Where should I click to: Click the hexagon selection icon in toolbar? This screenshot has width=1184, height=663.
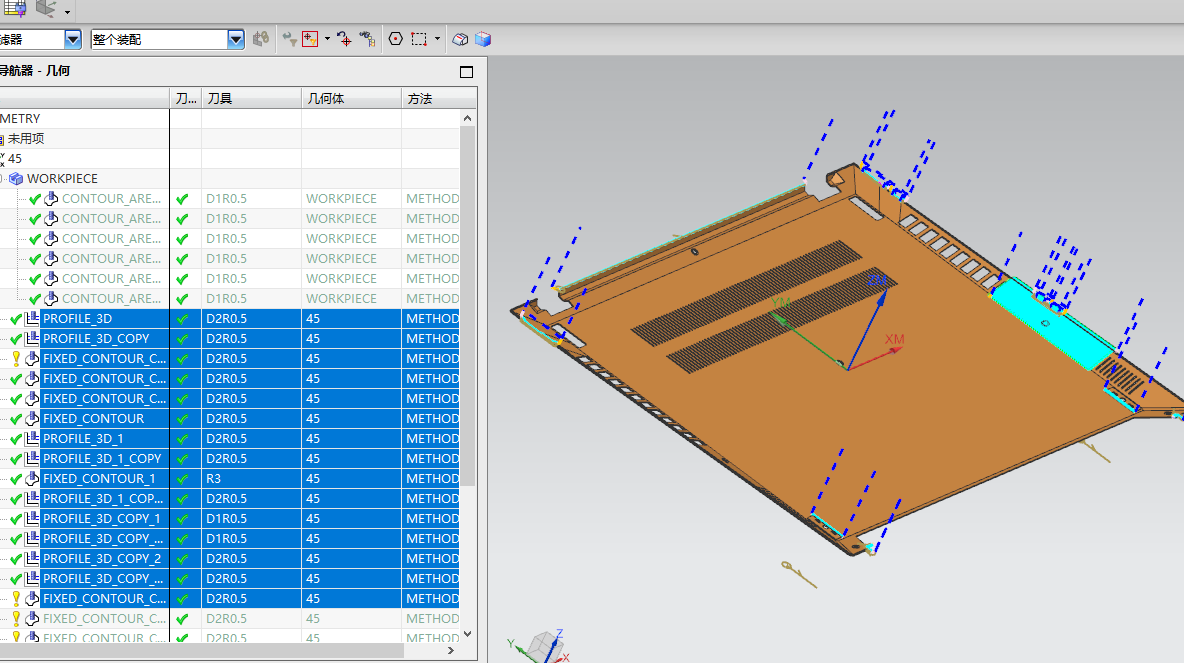395,39
